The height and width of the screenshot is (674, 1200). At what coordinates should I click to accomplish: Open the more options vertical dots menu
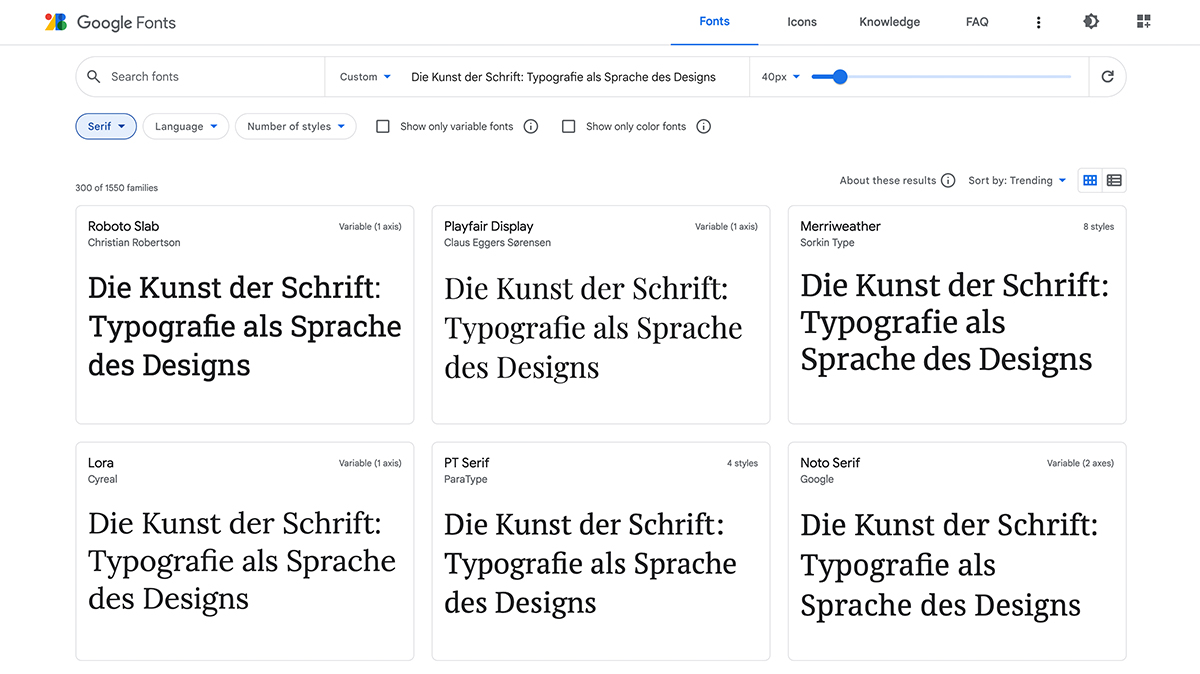(1039, 22)
